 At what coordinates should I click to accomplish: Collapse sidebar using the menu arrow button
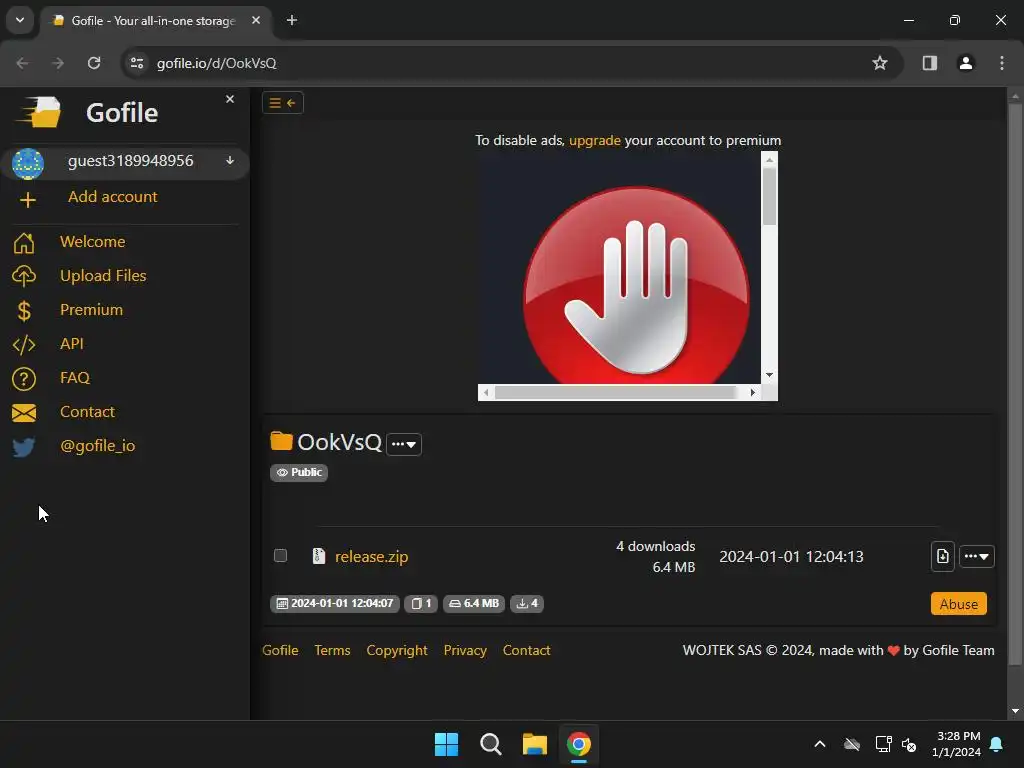[x=283, y=103]
